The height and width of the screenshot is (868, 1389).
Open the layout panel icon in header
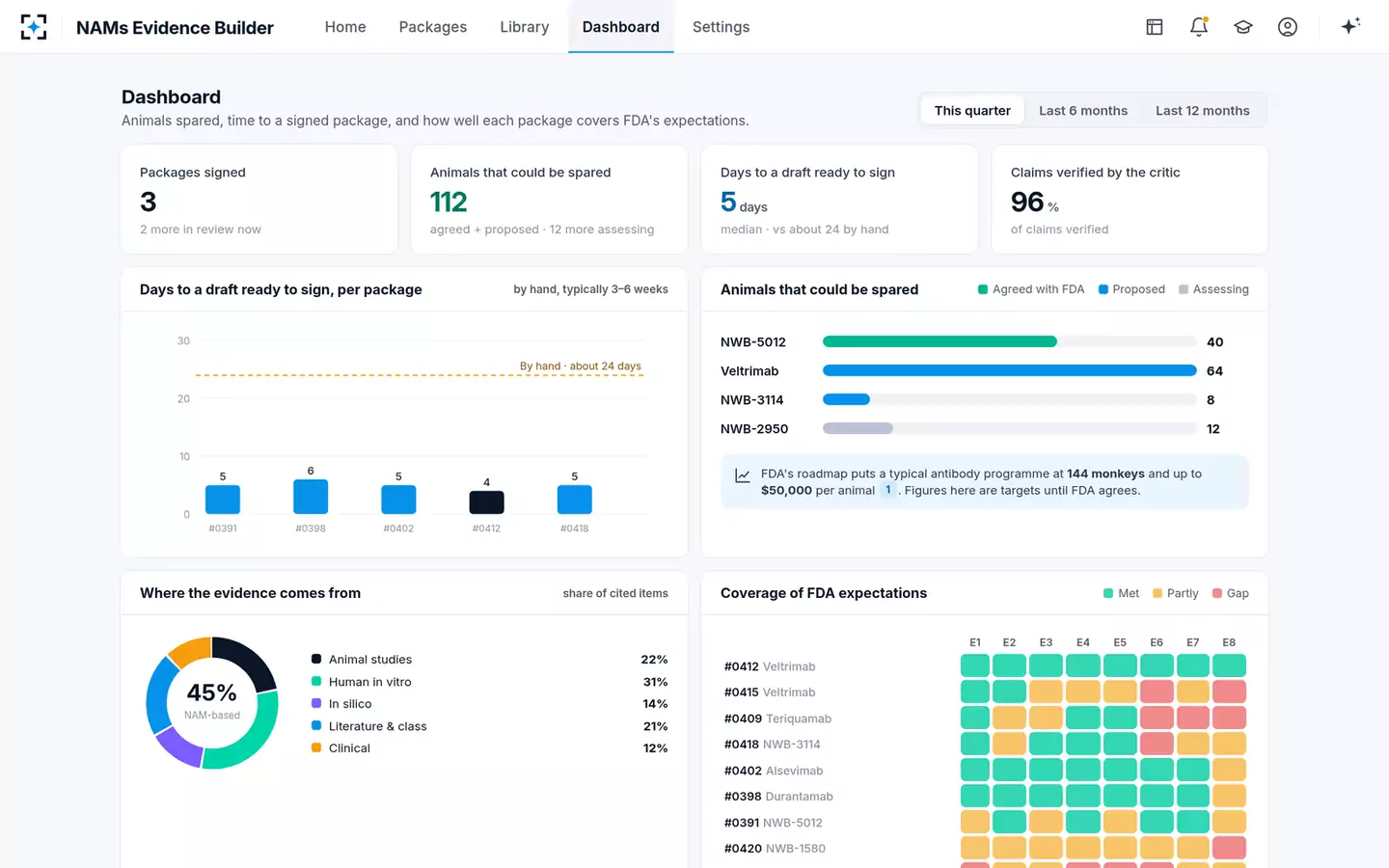pos(1155,27)
